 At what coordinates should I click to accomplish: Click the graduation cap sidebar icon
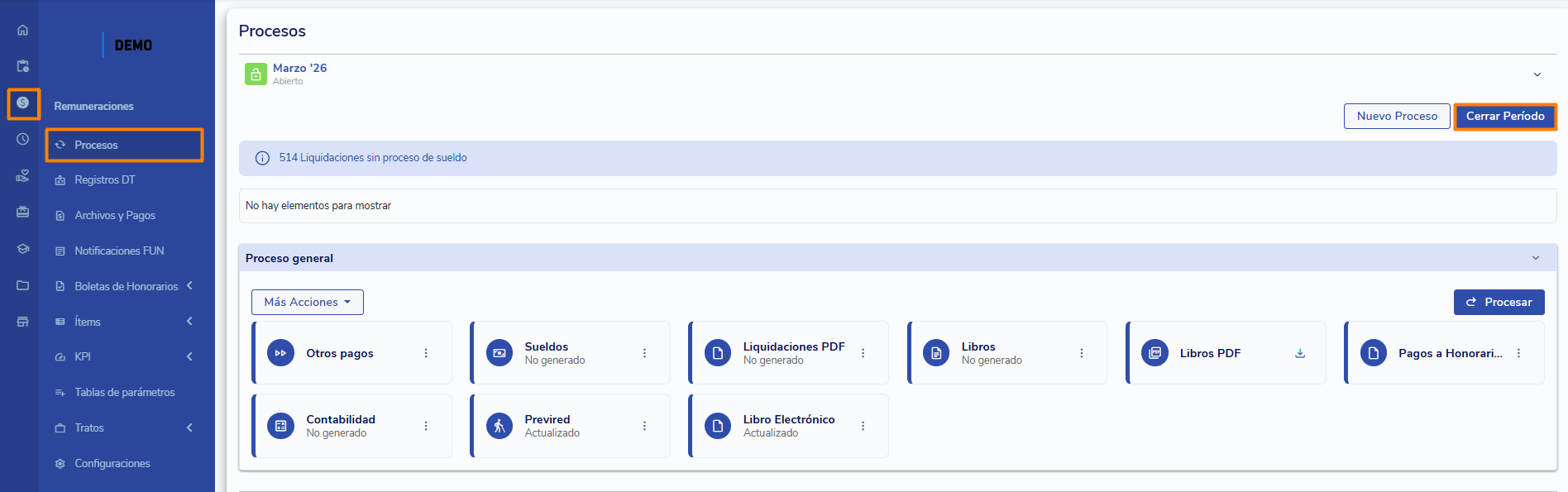click(x=23, y=249)
